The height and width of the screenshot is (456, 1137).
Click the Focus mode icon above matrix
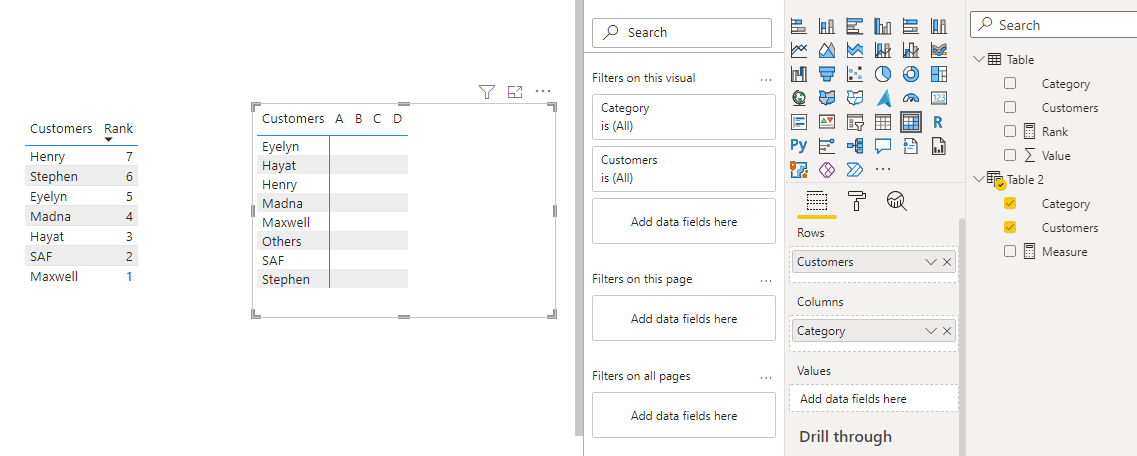[515, 91]
